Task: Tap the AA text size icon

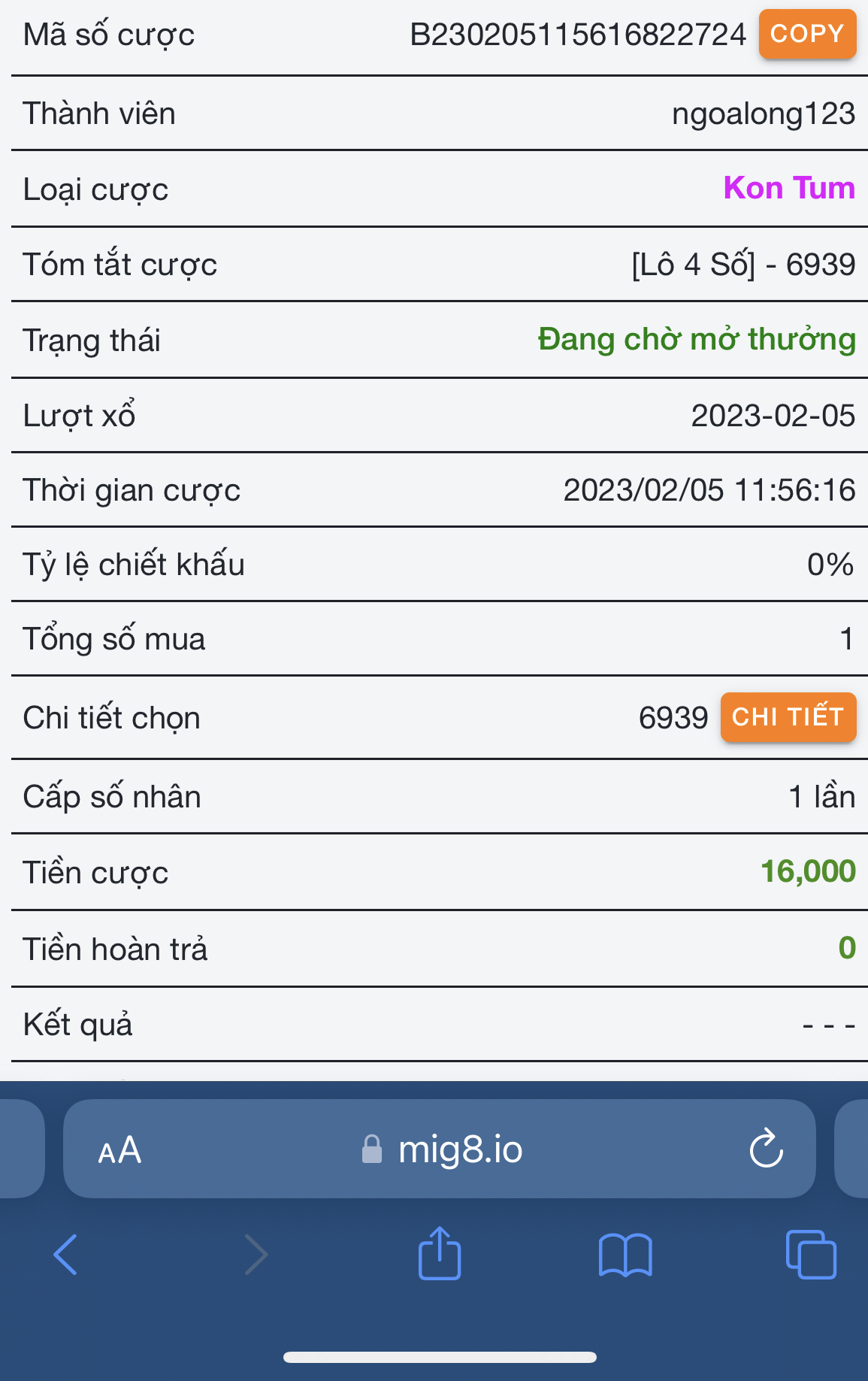Action: pyautogui.click(x=119, y=1150)
